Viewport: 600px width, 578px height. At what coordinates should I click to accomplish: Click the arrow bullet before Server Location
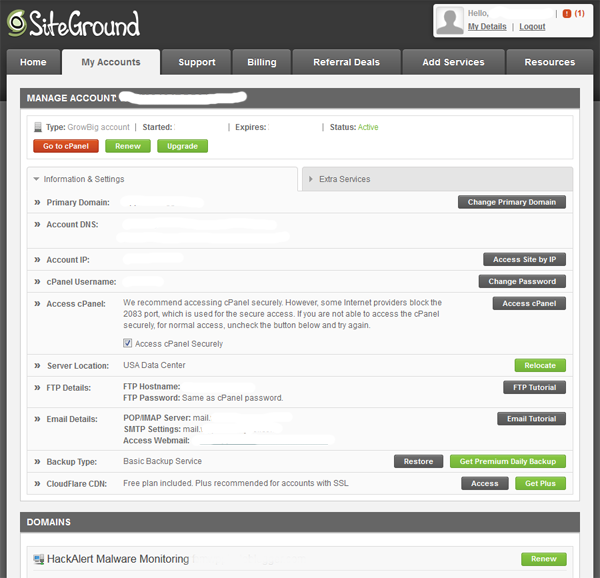[x=37, y=366]
